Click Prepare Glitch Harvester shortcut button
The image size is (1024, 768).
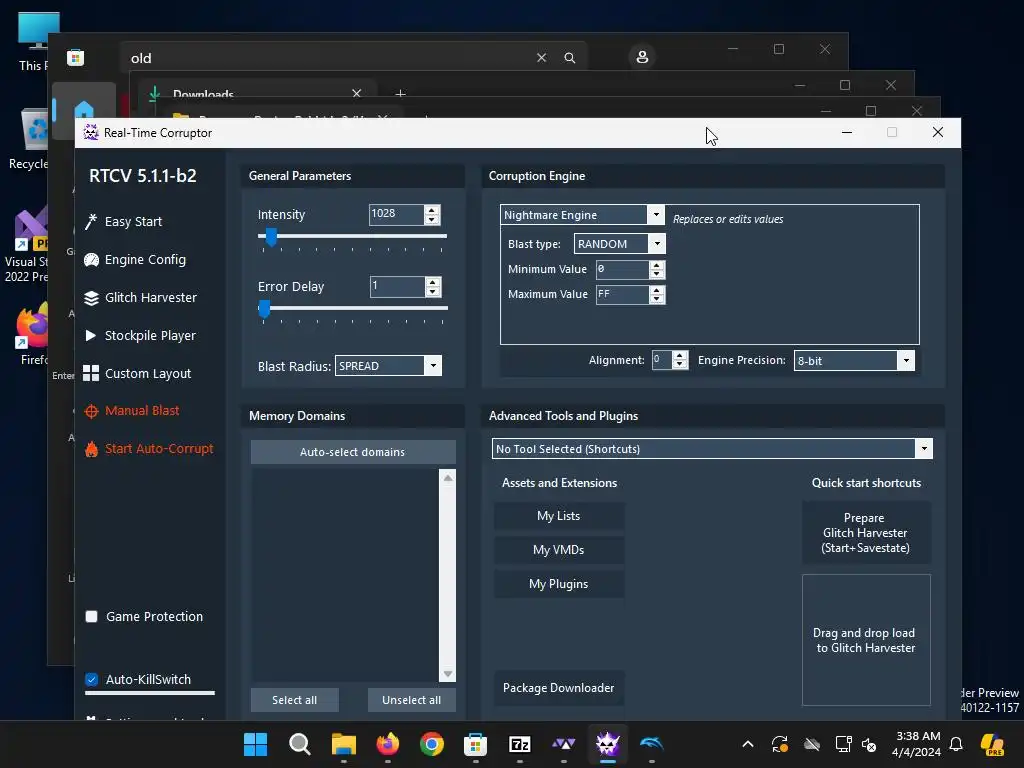click(x=866, y=533)
